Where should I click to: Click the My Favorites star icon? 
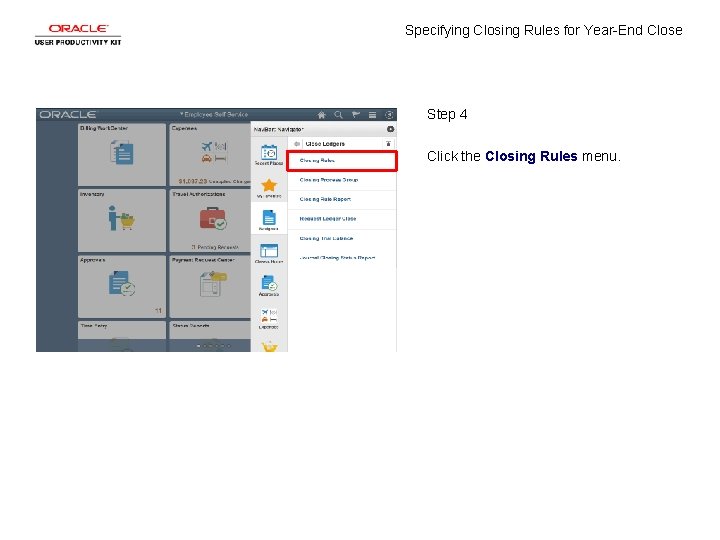(x=269, y=188)
